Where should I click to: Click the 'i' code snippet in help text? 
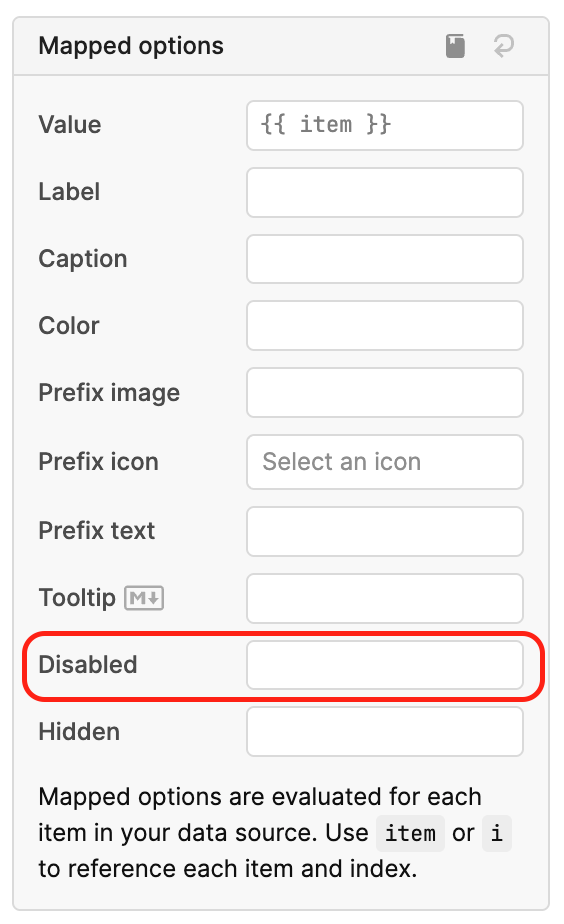497,833
